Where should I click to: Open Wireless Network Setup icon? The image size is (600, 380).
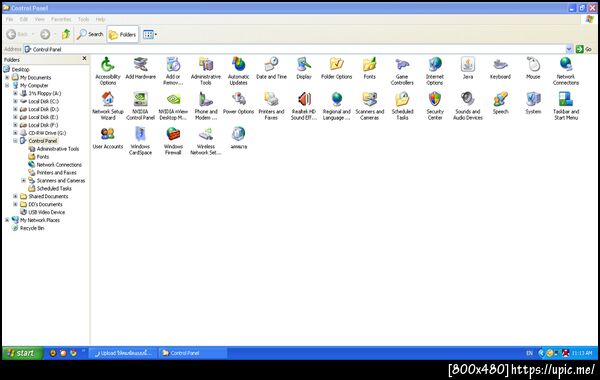tap(206, 141)
